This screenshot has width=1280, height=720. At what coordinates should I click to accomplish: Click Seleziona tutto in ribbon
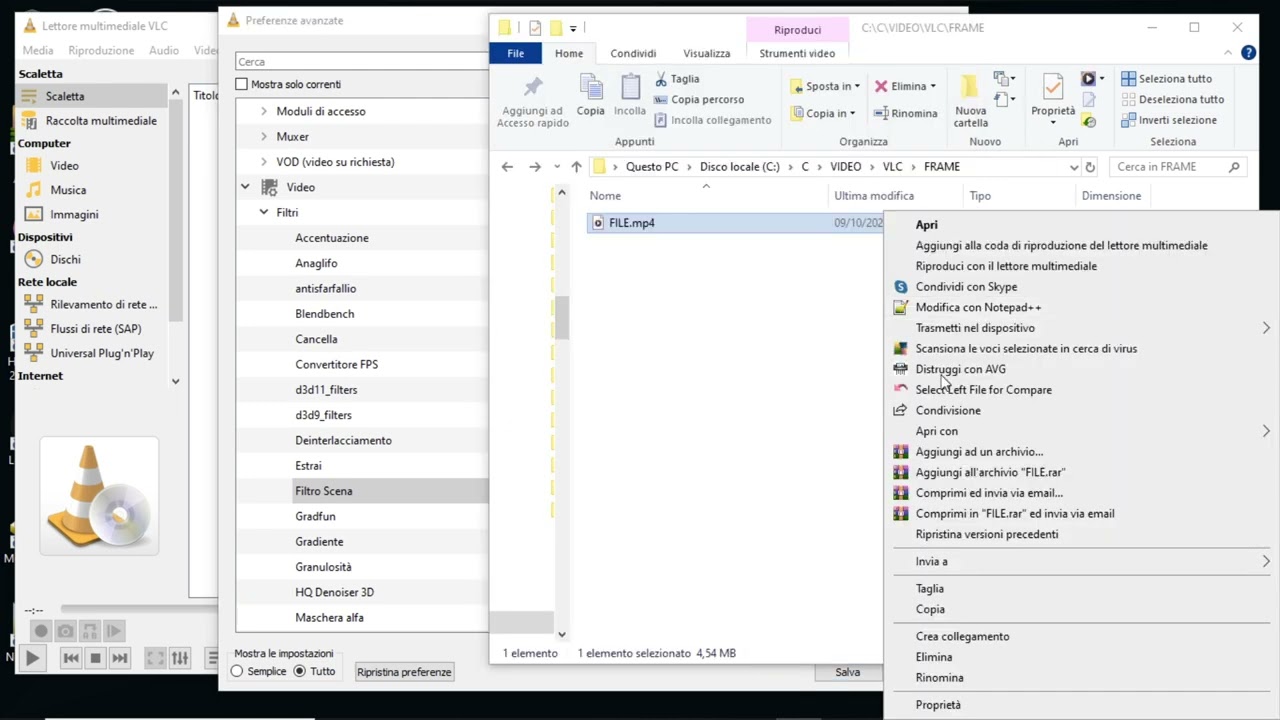1167,78
